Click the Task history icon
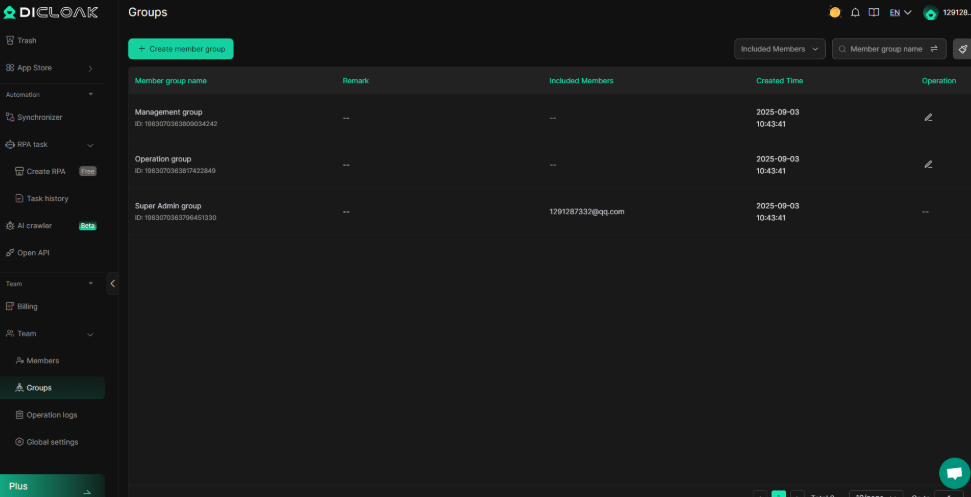The width and height of the screenshot is (971, 497). click(x=19, y=199)
